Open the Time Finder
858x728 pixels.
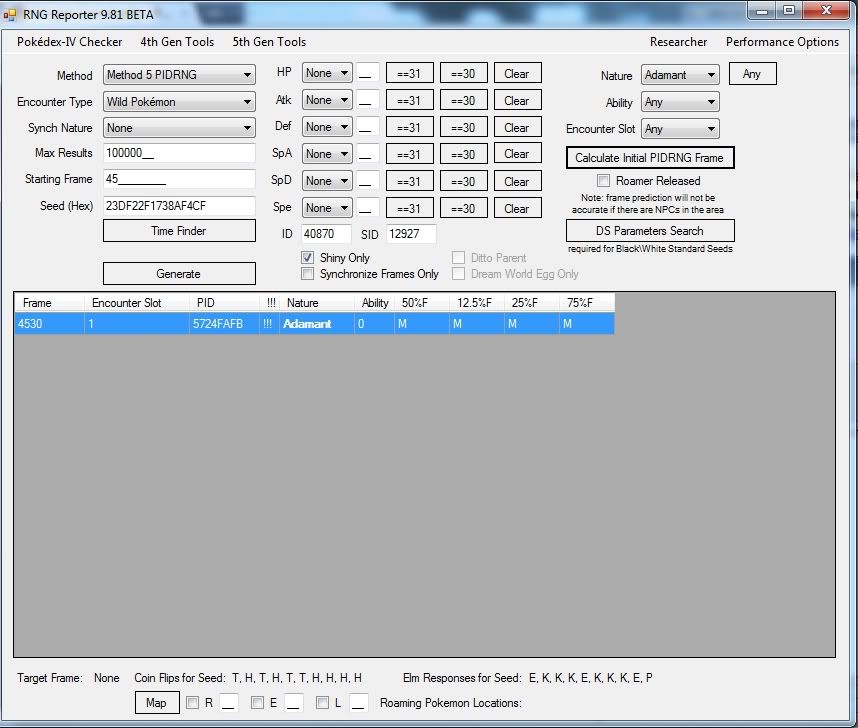click(179, 231)
